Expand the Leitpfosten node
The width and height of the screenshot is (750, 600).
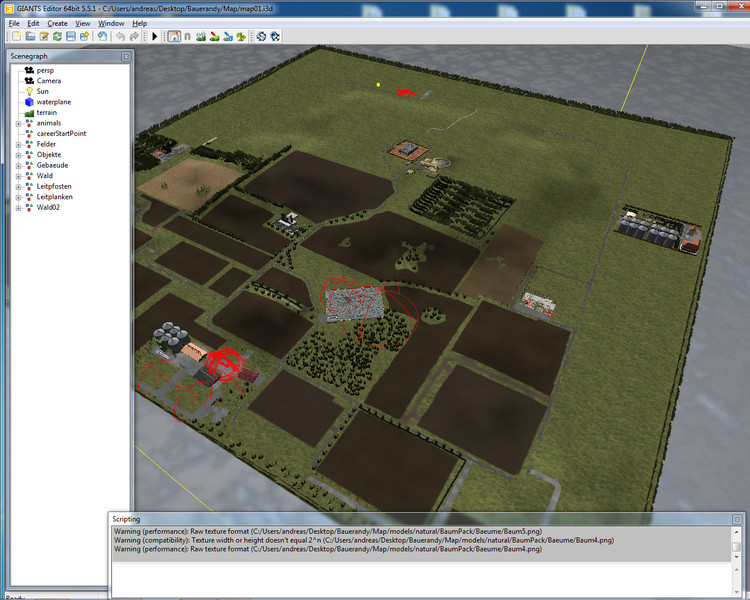[x=18, y=187]
